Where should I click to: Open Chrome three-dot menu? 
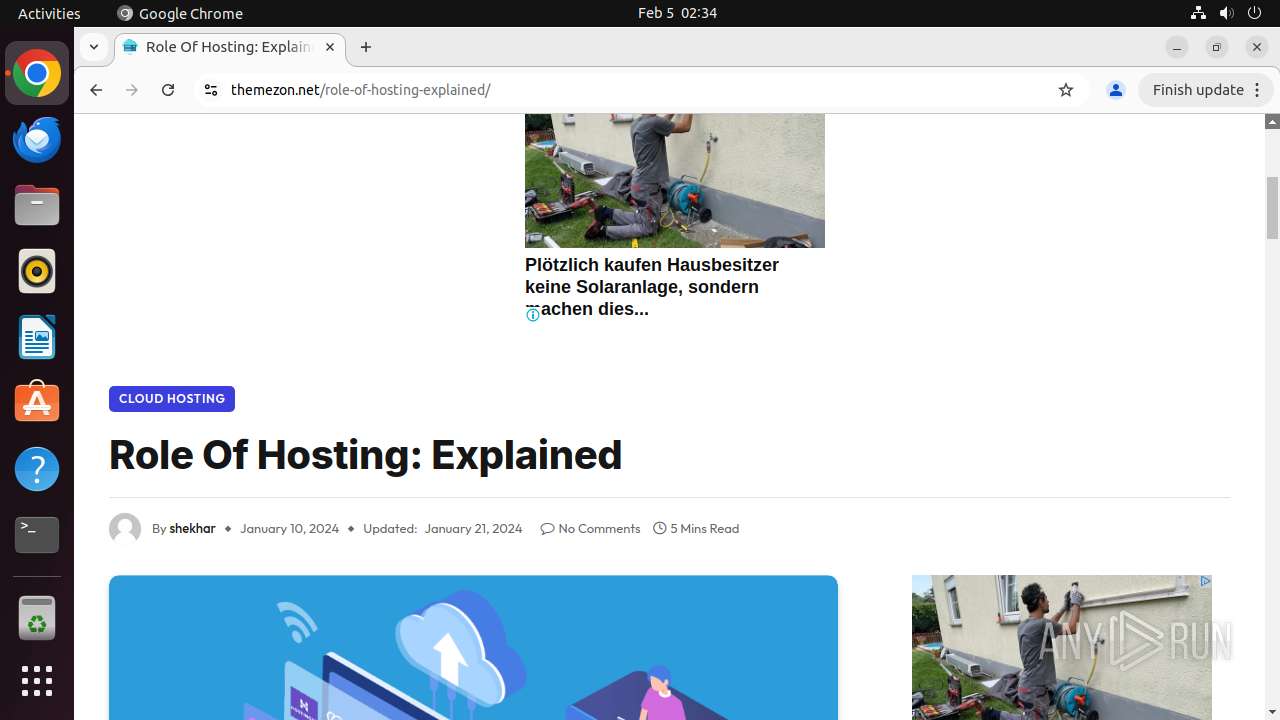pos(1258,90)
